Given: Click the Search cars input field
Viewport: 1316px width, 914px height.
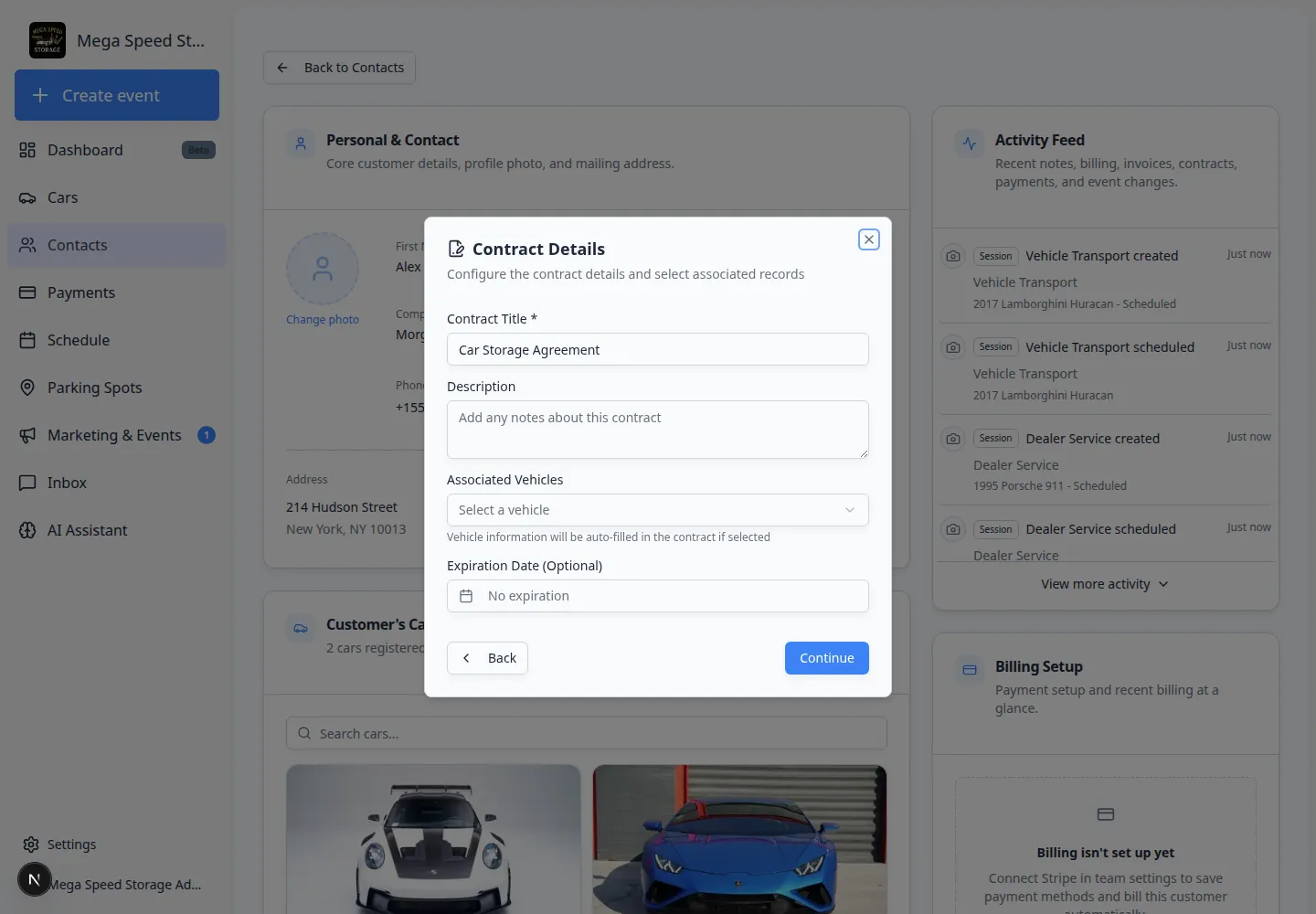Looking at the screenshot, I should [587, 733].
